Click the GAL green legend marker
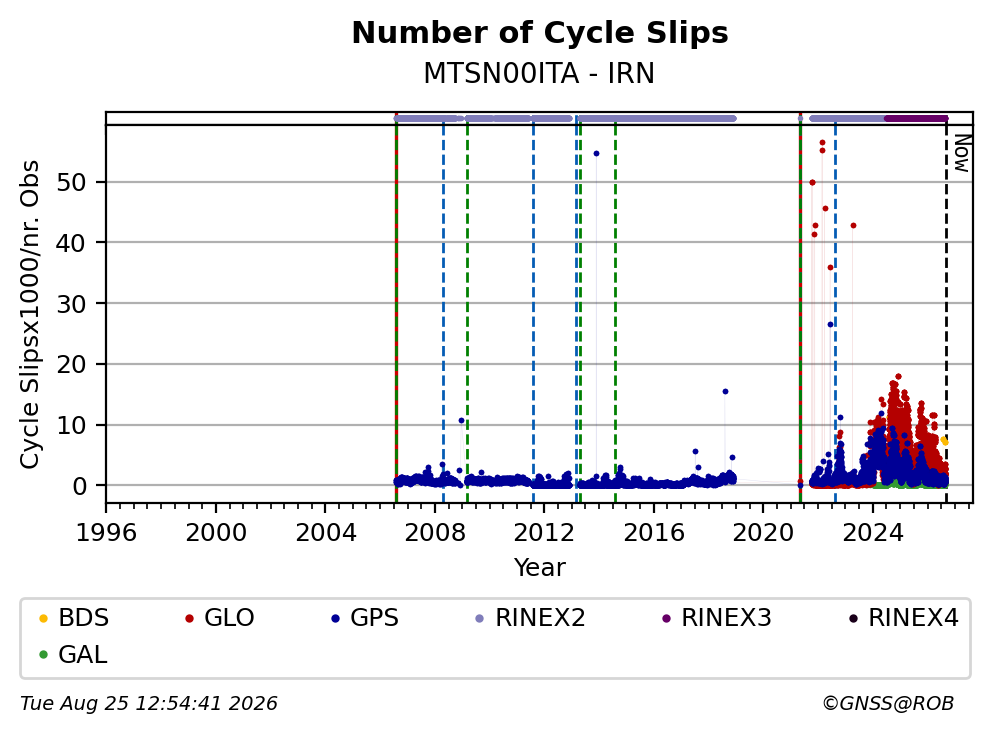Image resolution: width=992 pixels, height=734 pixels. tap(43, 654)
